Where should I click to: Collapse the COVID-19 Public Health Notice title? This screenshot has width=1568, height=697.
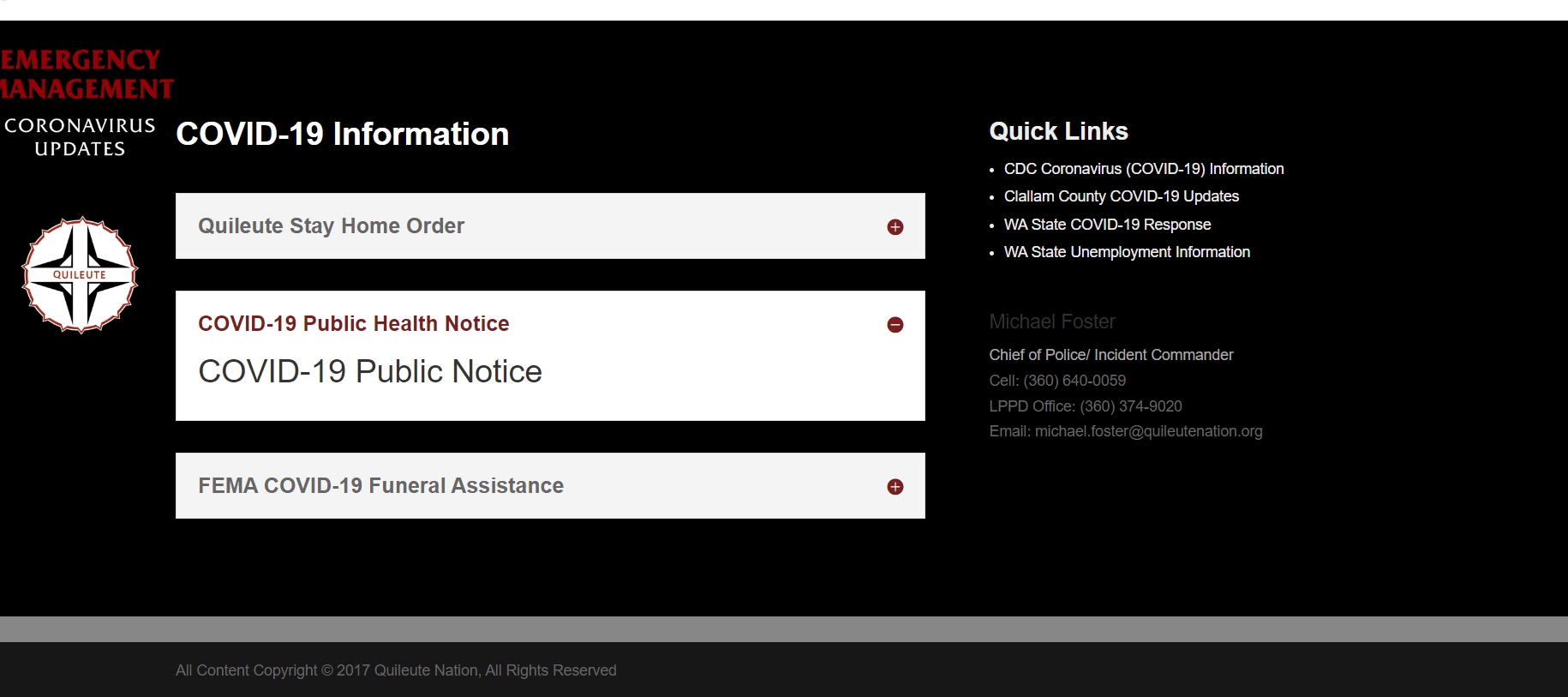(353, 324)
